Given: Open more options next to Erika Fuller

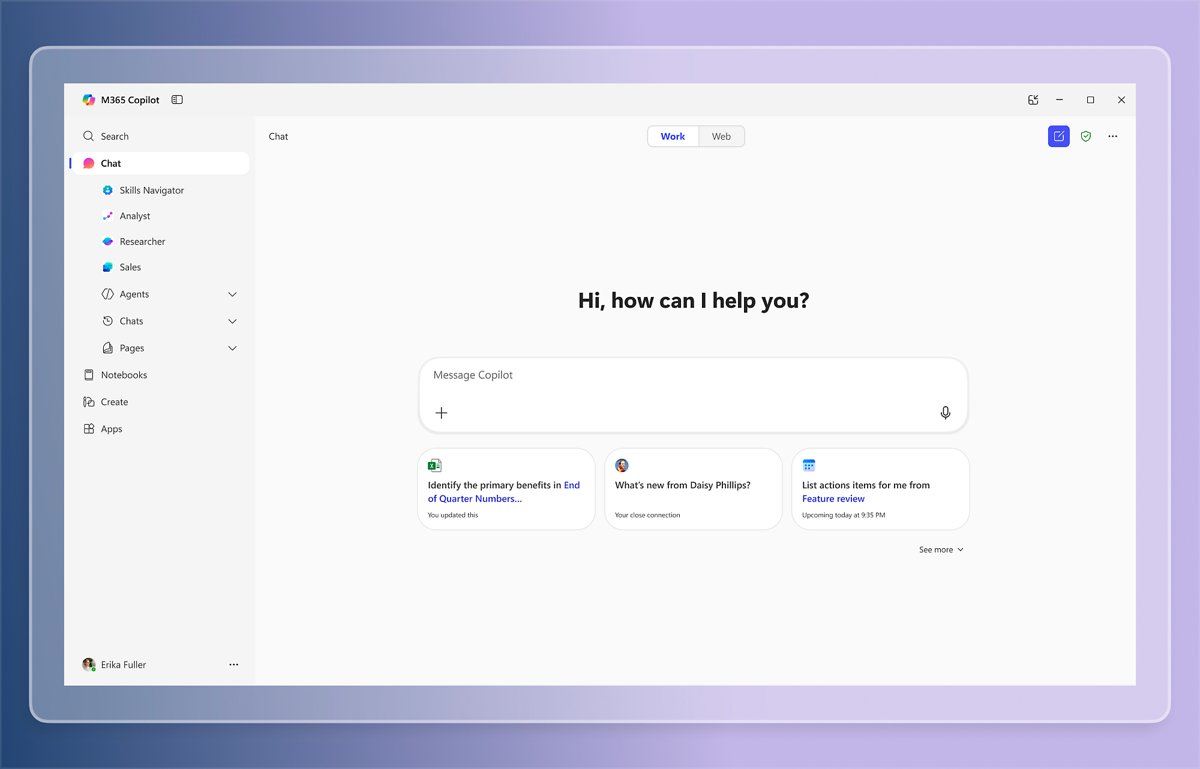Looking at the screenshot, I should point(234,664).
